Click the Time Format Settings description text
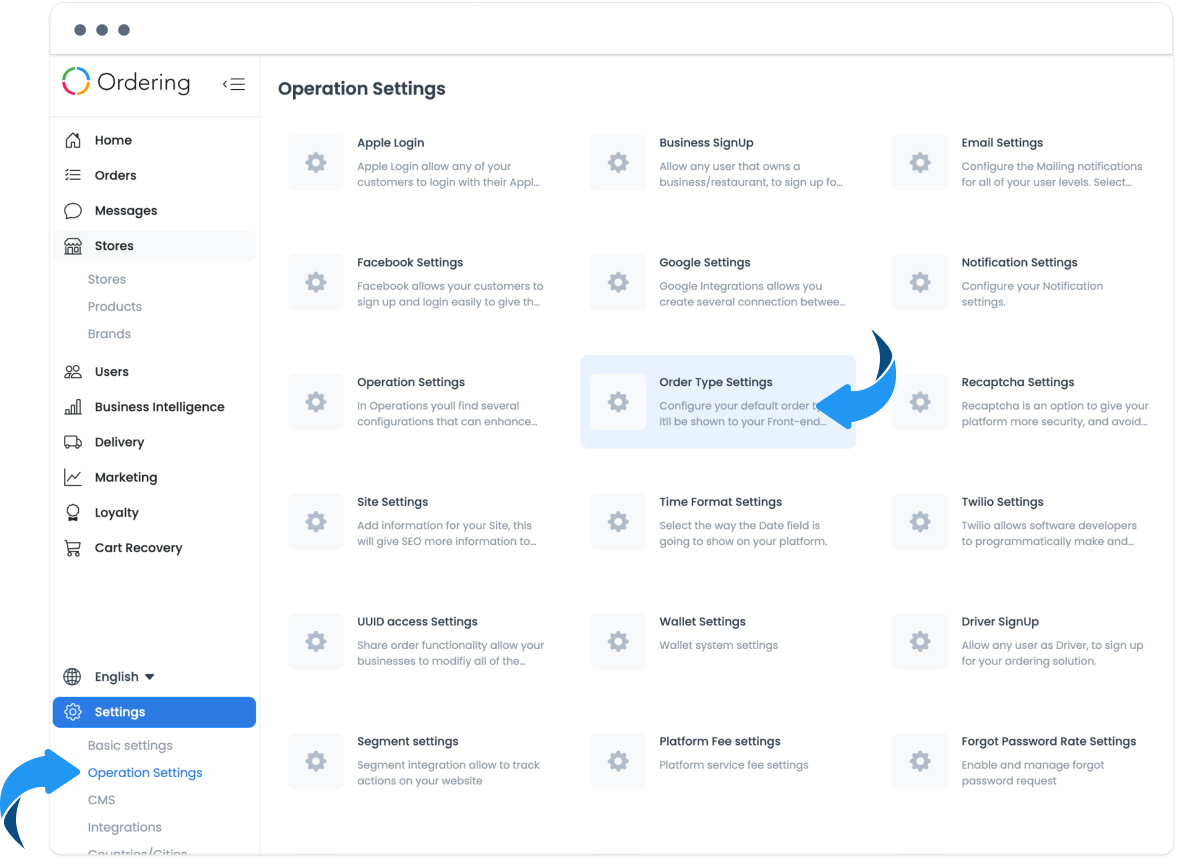This screenshot has height=859, width=1177. 743,533
